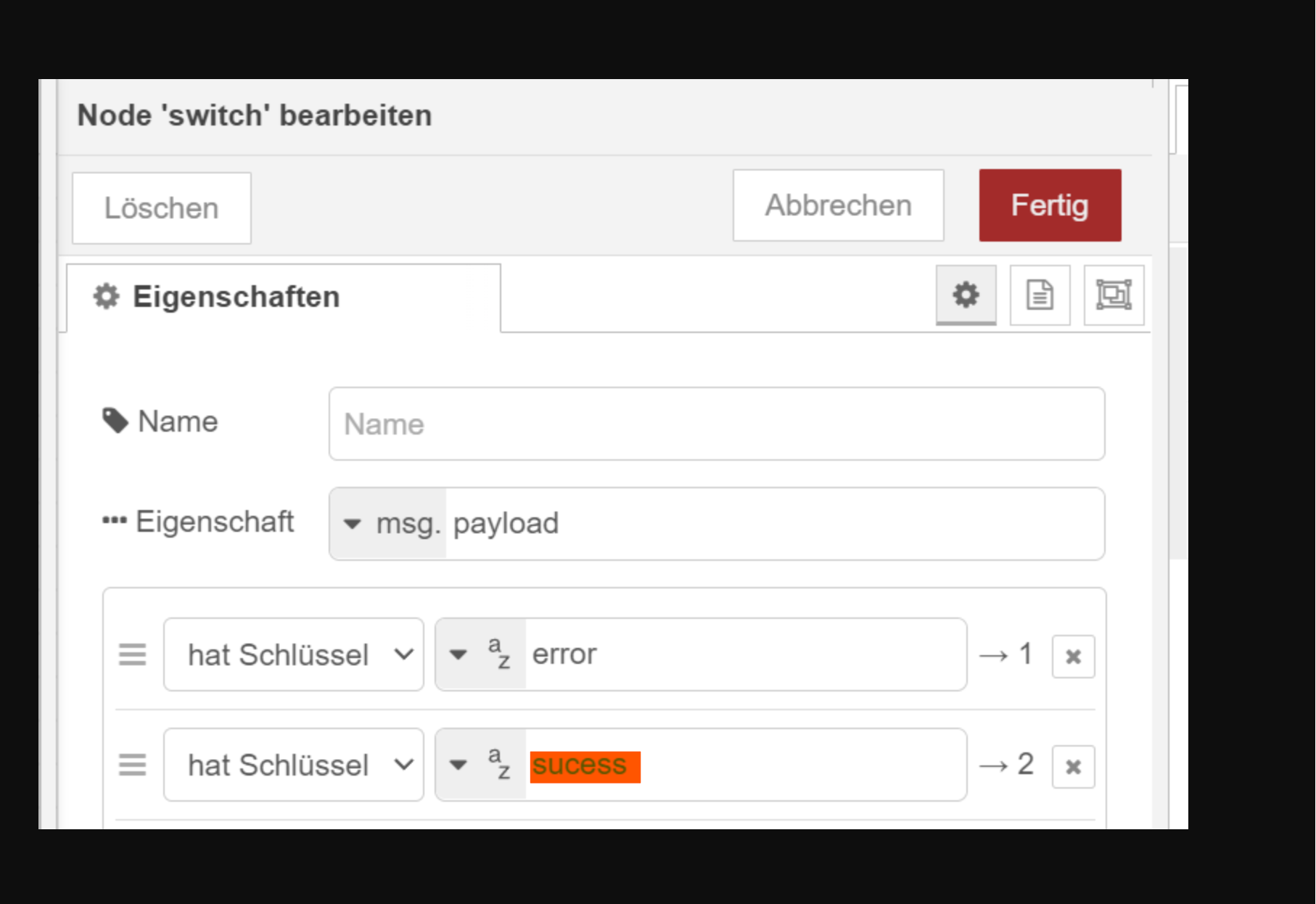Remove rule 1 with its x button
Image resolution: width=1316 pixels, height=904 pixels.
click(x=1073, y=657)
